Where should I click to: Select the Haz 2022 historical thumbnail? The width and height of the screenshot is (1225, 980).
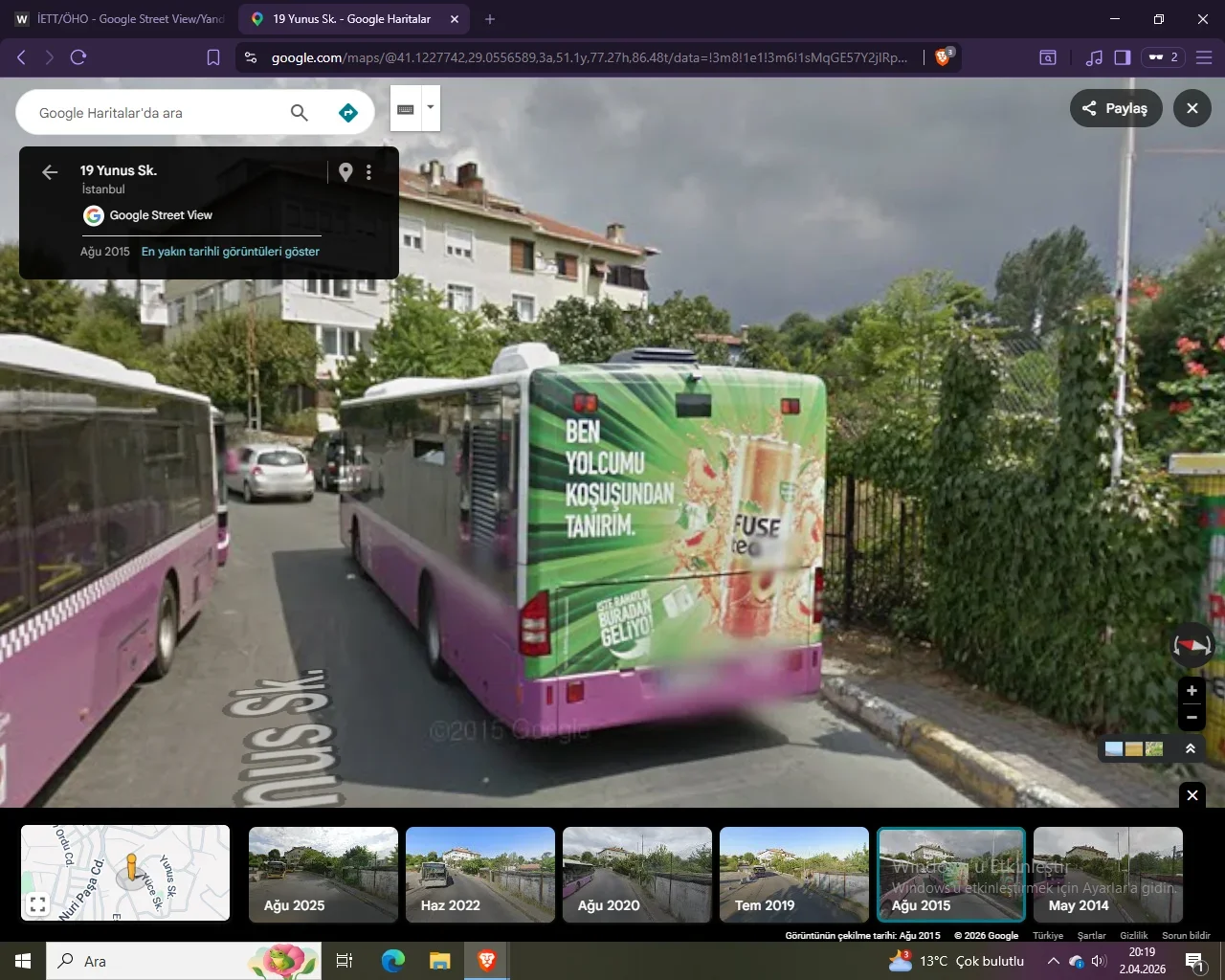[x=480, y=875]
